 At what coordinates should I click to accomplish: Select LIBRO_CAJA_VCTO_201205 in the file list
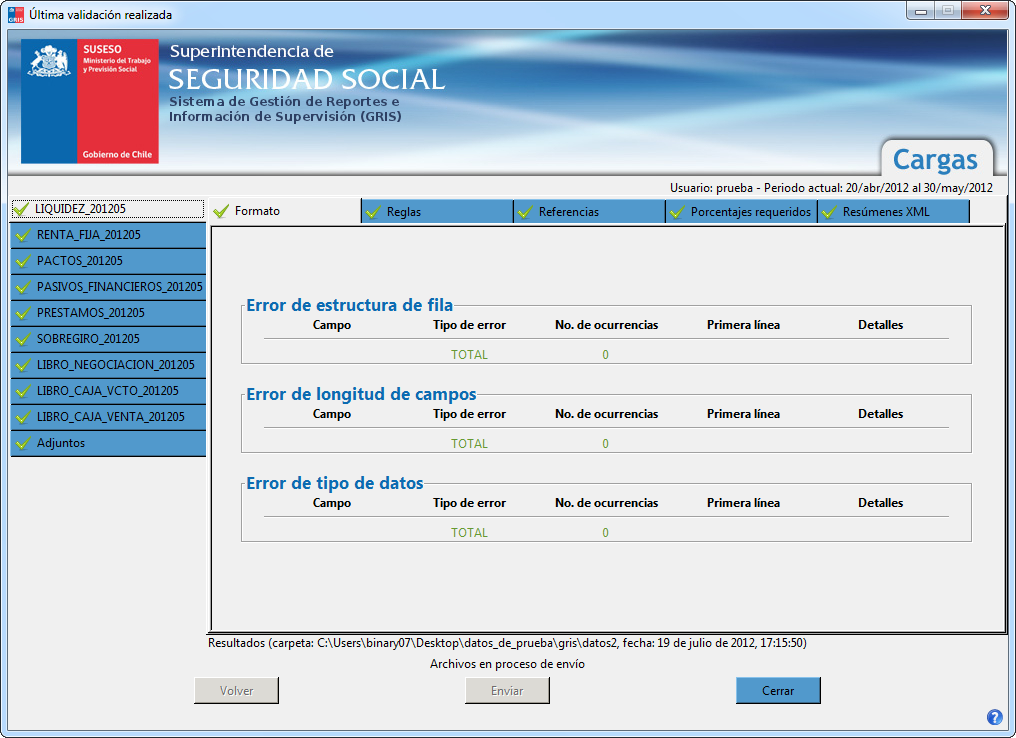click(x=108, y=391)
